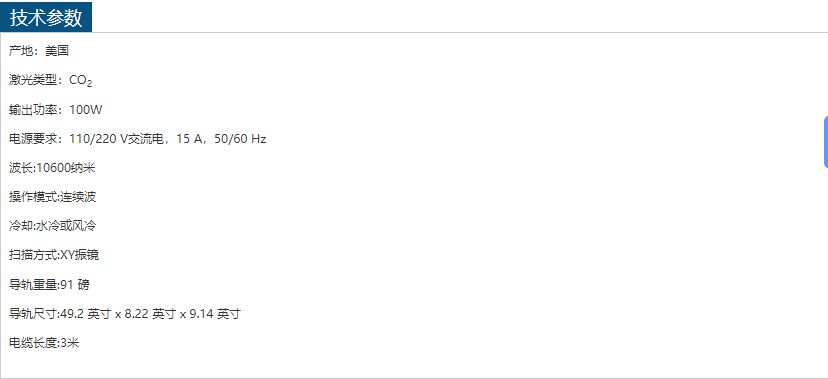Click the 电缆长度:3米 line
The width and height of the screenshot is (828, 379).
click(44, 343)
